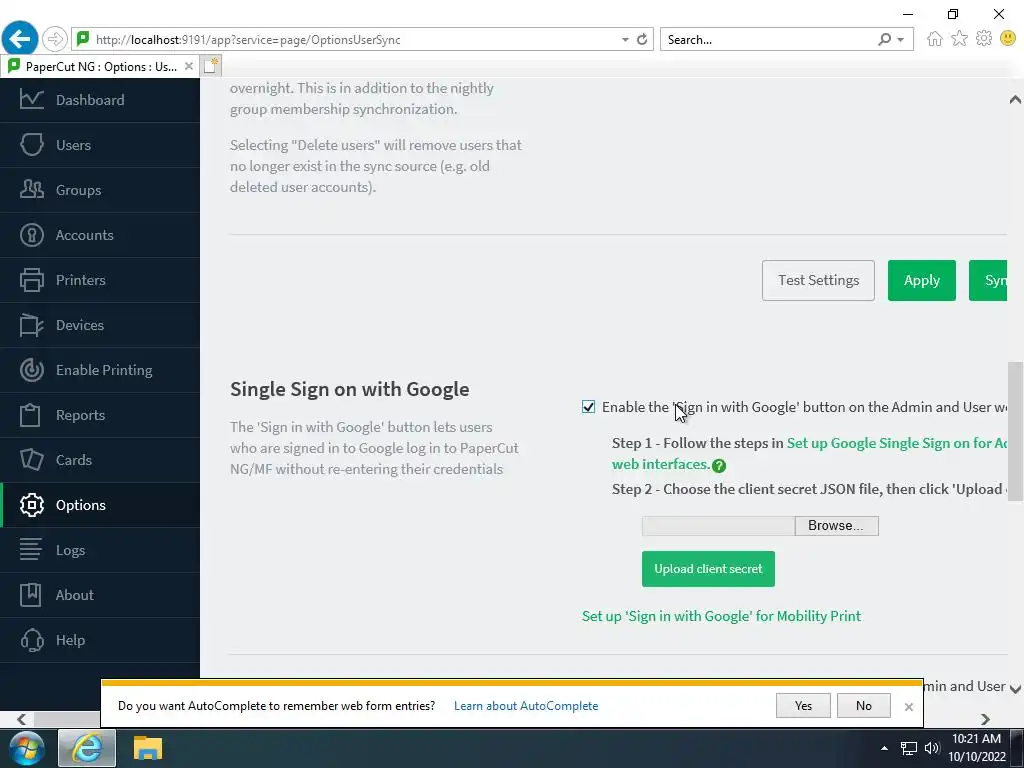Click the Users icon in sidebar
The height and width of the screenshot is (768, 1024).
point(31,145)
